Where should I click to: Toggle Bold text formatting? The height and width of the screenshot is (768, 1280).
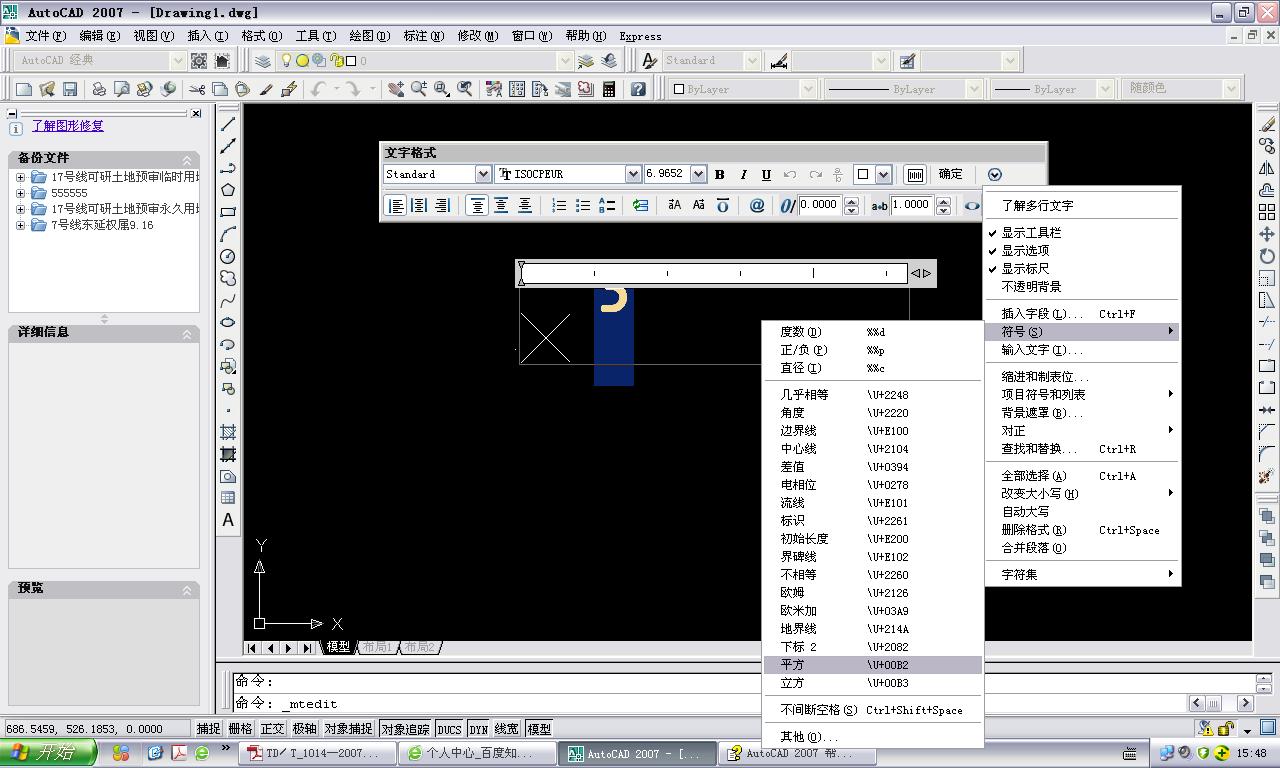point(719,174)
